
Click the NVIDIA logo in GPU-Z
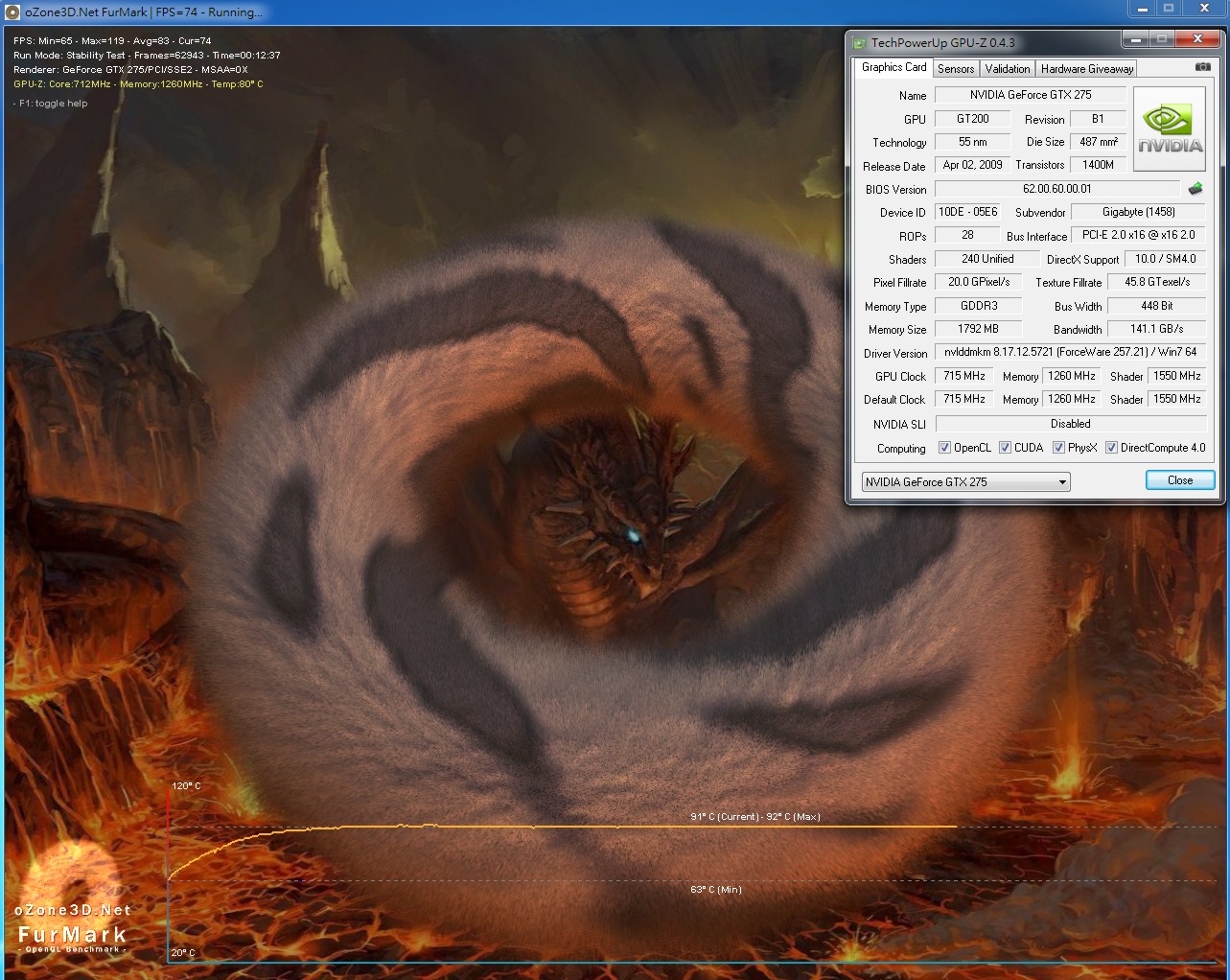(x=1170, y=129)
